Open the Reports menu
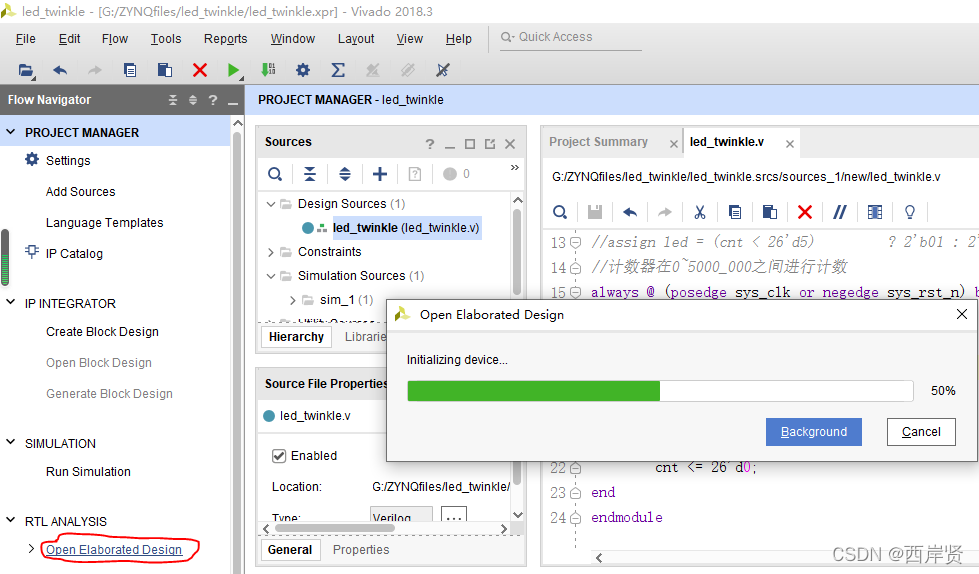This screenshot has height=574, width=979. [x=225, y=39]
